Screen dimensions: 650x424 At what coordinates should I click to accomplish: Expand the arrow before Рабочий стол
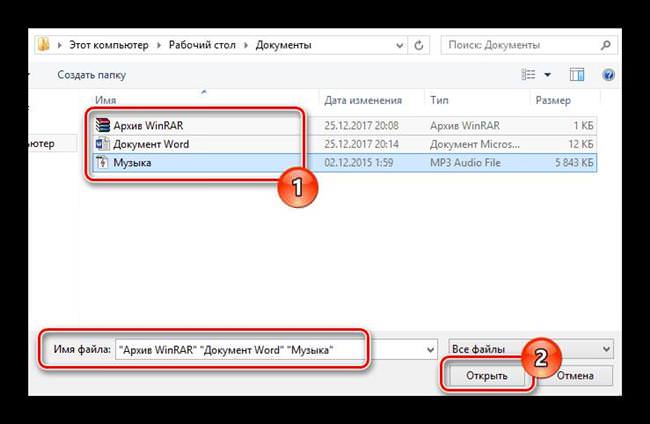(159, 45)
